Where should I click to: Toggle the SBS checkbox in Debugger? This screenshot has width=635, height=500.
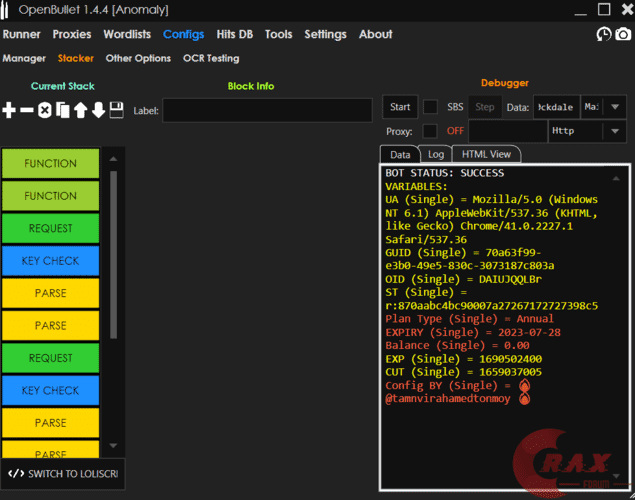[x=430, y=107]
